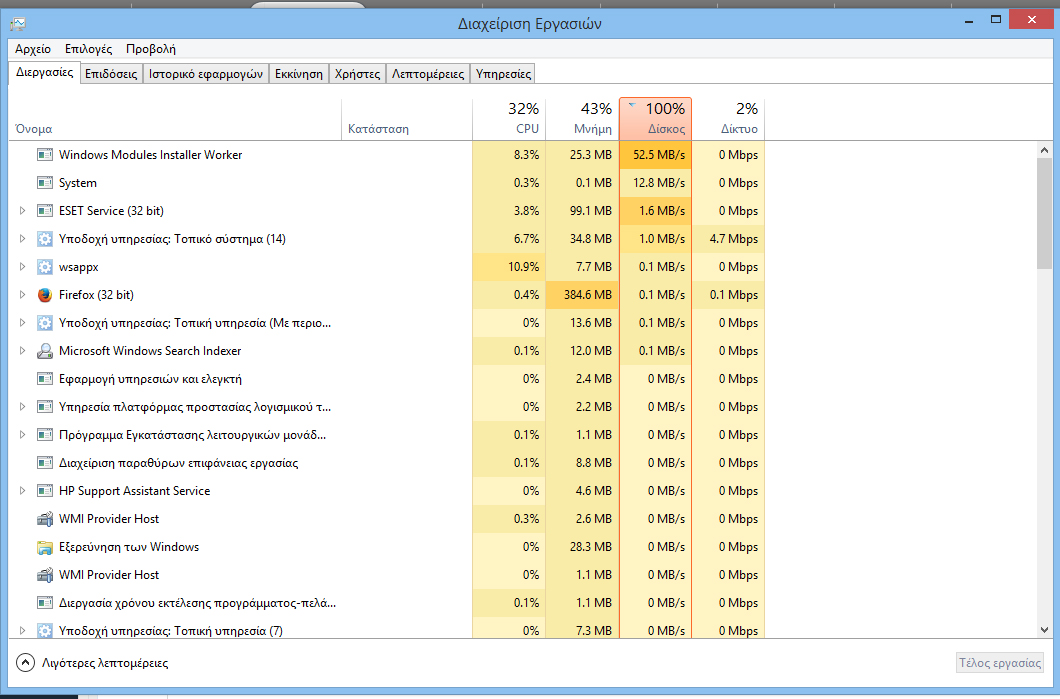The image size is (1060, 699).
Task: Switch to the Επιδόσεις tab
Action: click(112, 74)
